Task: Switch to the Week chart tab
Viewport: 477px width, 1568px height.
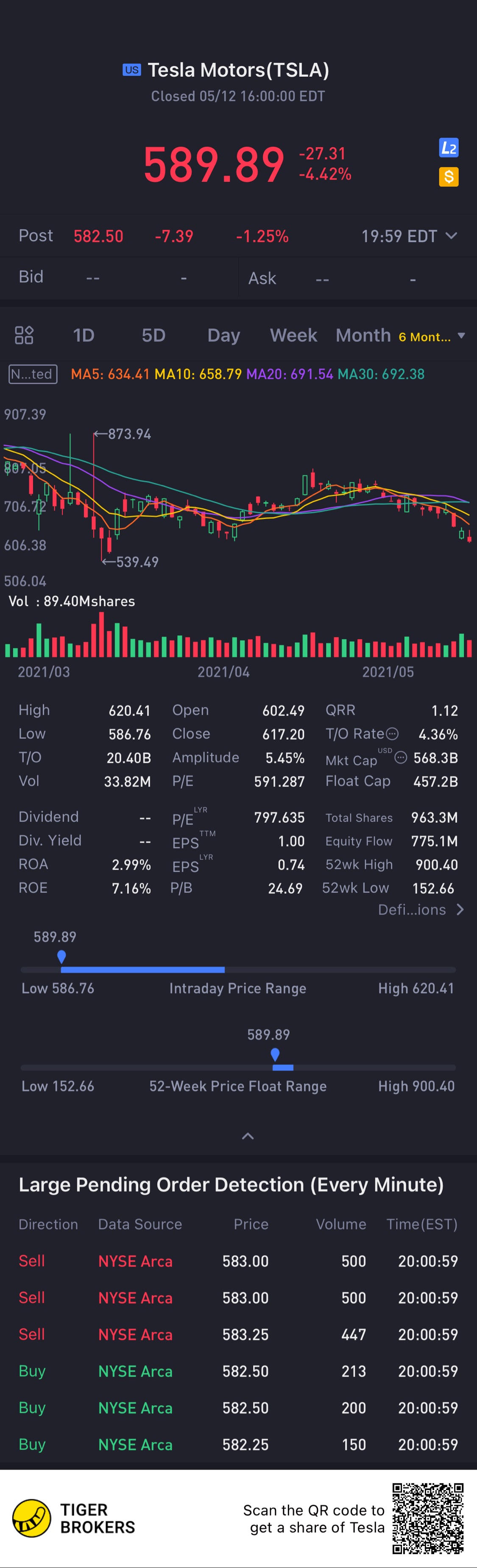Action: [x=293, y=335]
